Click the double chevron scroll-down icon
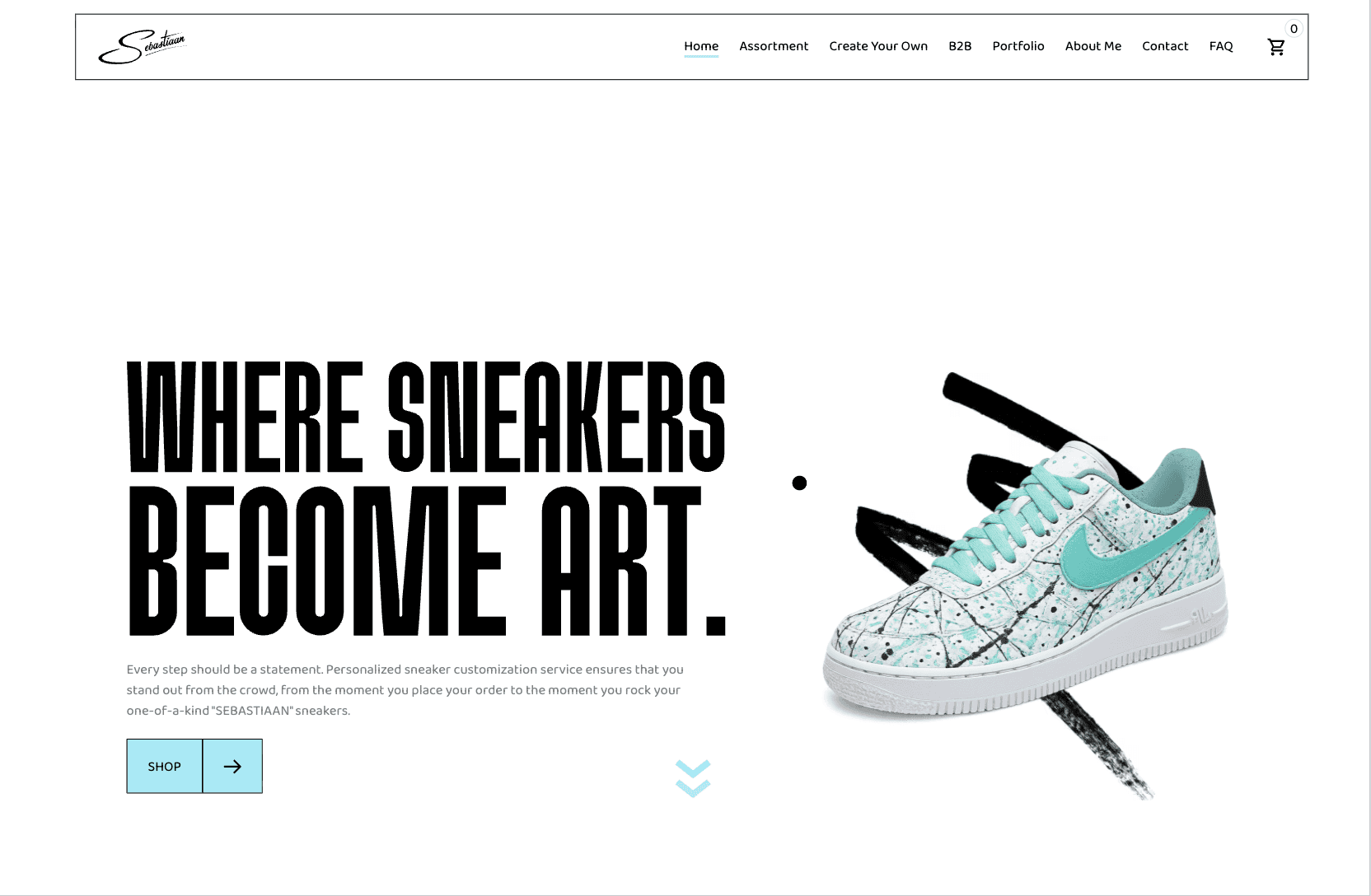 coord(693,778)
